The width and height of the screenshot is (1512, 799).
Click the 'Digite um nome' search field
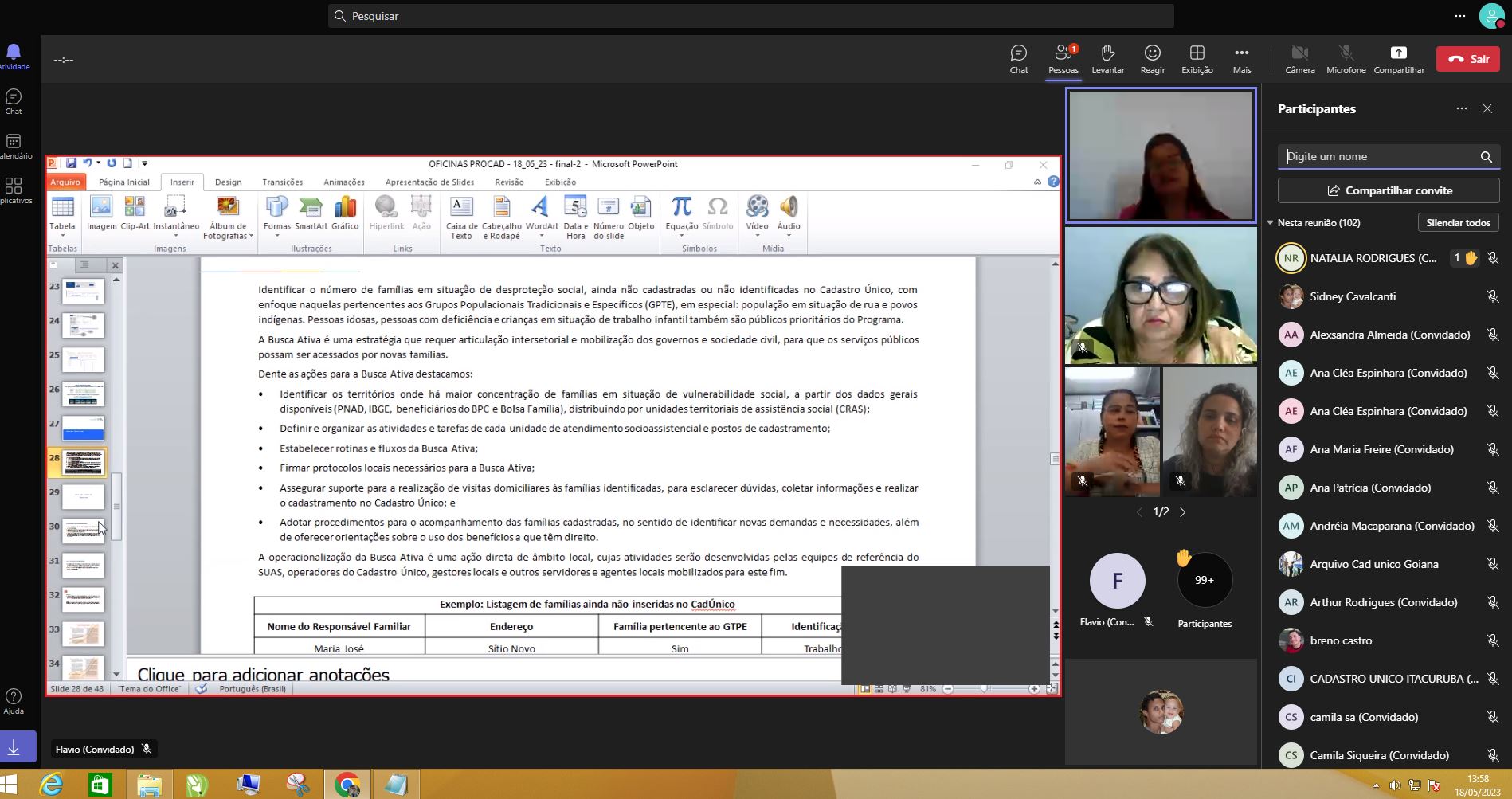1378,156
